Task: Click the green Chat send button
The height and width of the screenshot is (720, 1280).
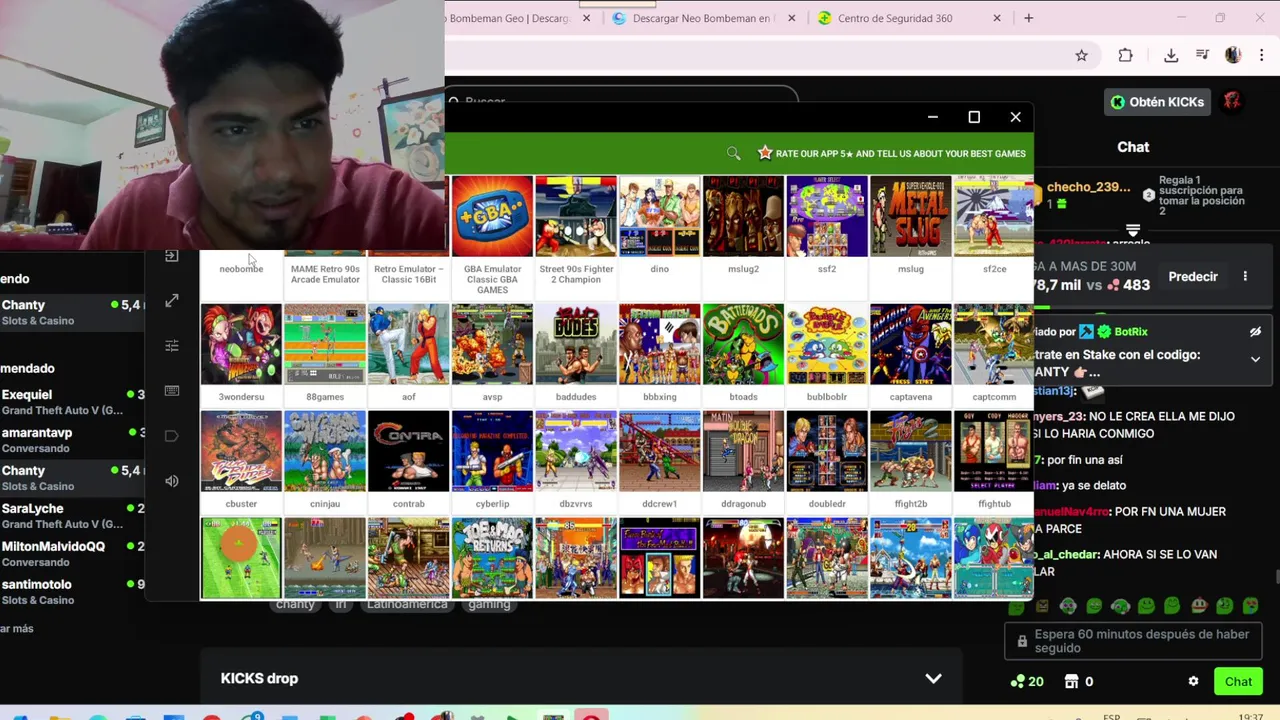Action: point(1238,682)
